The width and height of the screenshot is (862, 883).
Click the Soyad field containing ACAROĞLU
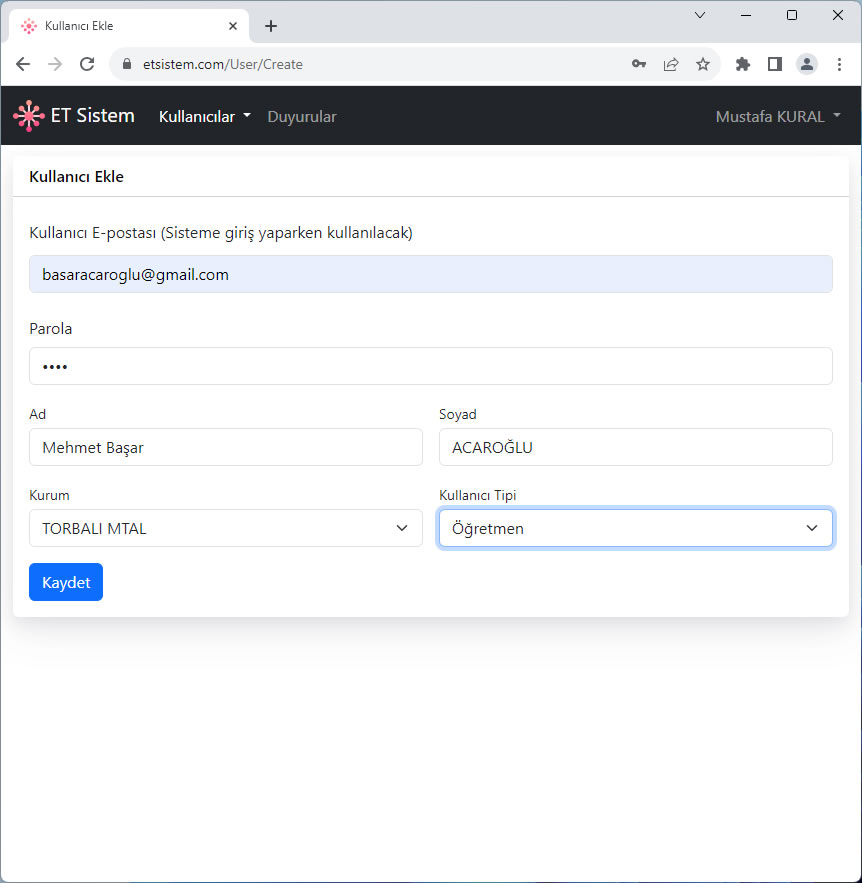(636, 447)
